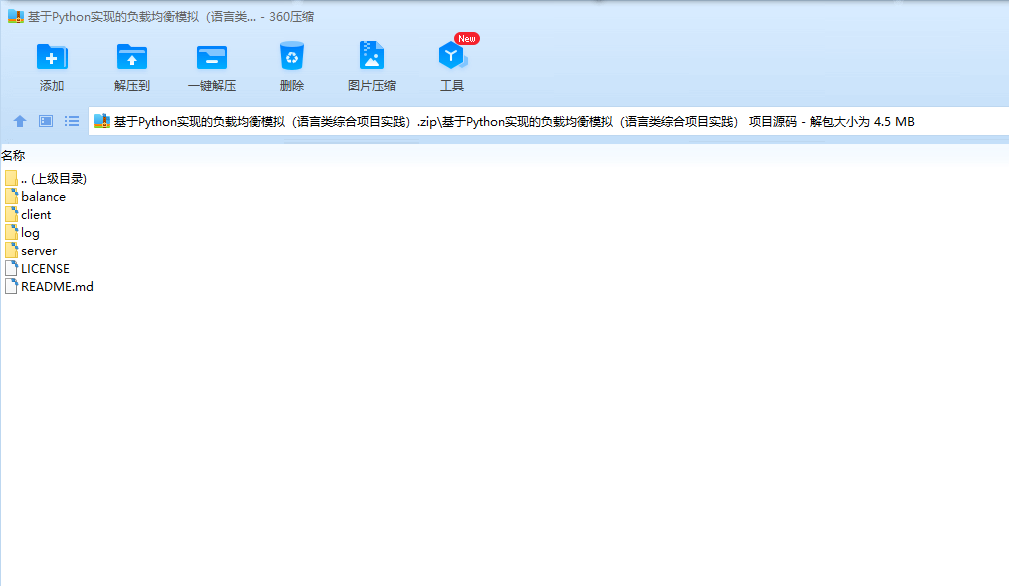Go up one level with the arrow icon
The width and height of the screenshot is (1009, 586).
[x=20, y=121]
